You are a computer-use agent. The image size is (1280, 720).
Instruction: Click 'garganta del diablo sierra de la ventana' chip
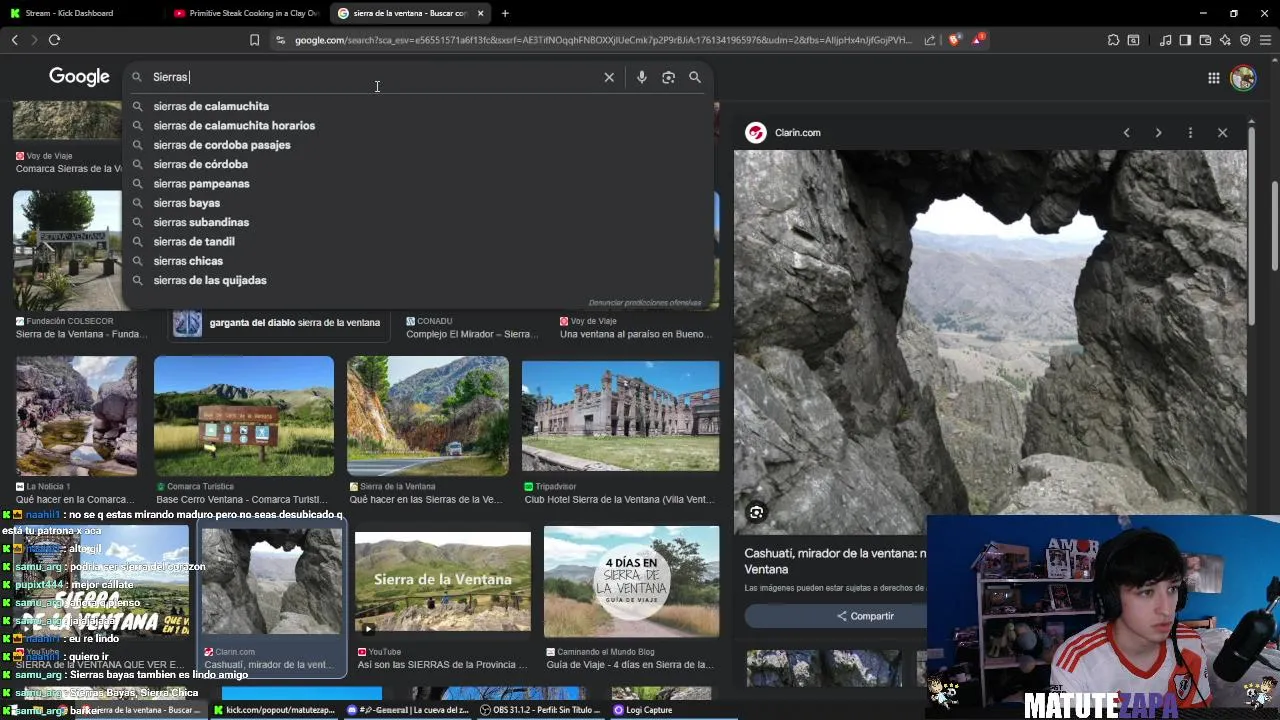point(278,323)
